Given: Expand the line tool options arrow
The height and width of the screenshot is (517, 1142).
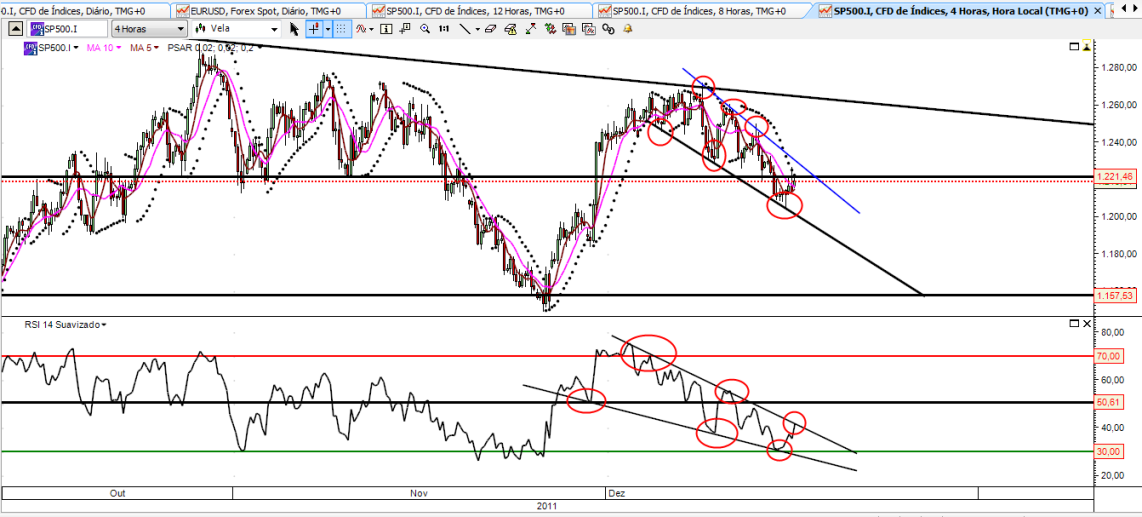Looking at the screenshot, I should pyautogui.click(x=478, y=28).
